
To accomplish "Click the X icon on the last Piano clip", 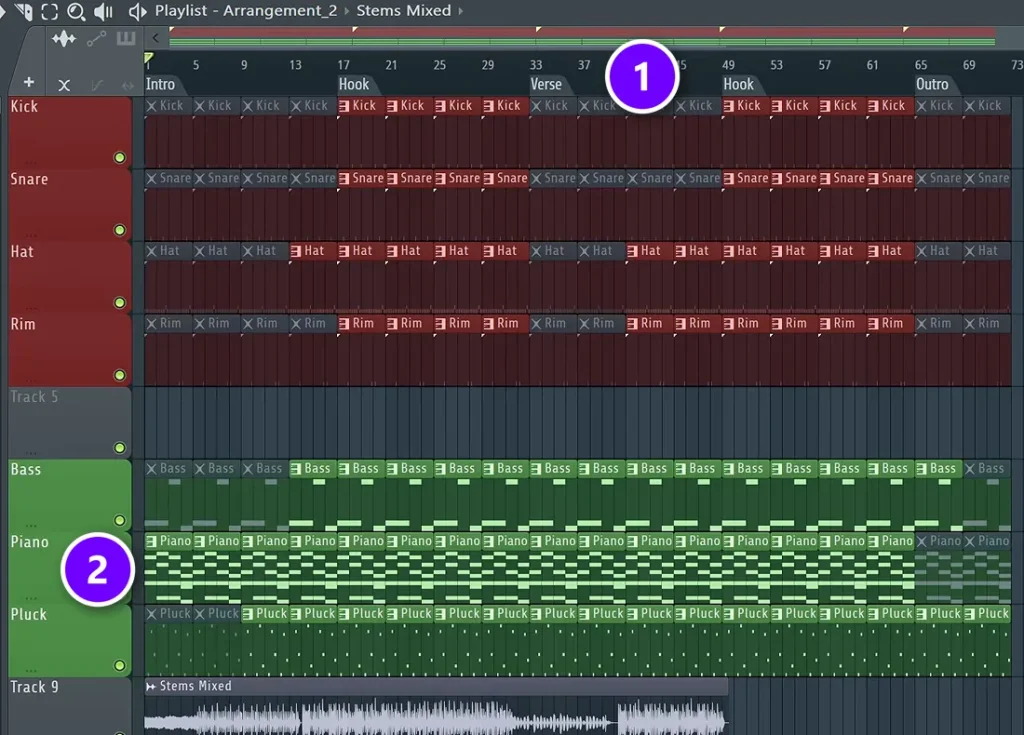I will pyautogui.click(x=970, y=541).
